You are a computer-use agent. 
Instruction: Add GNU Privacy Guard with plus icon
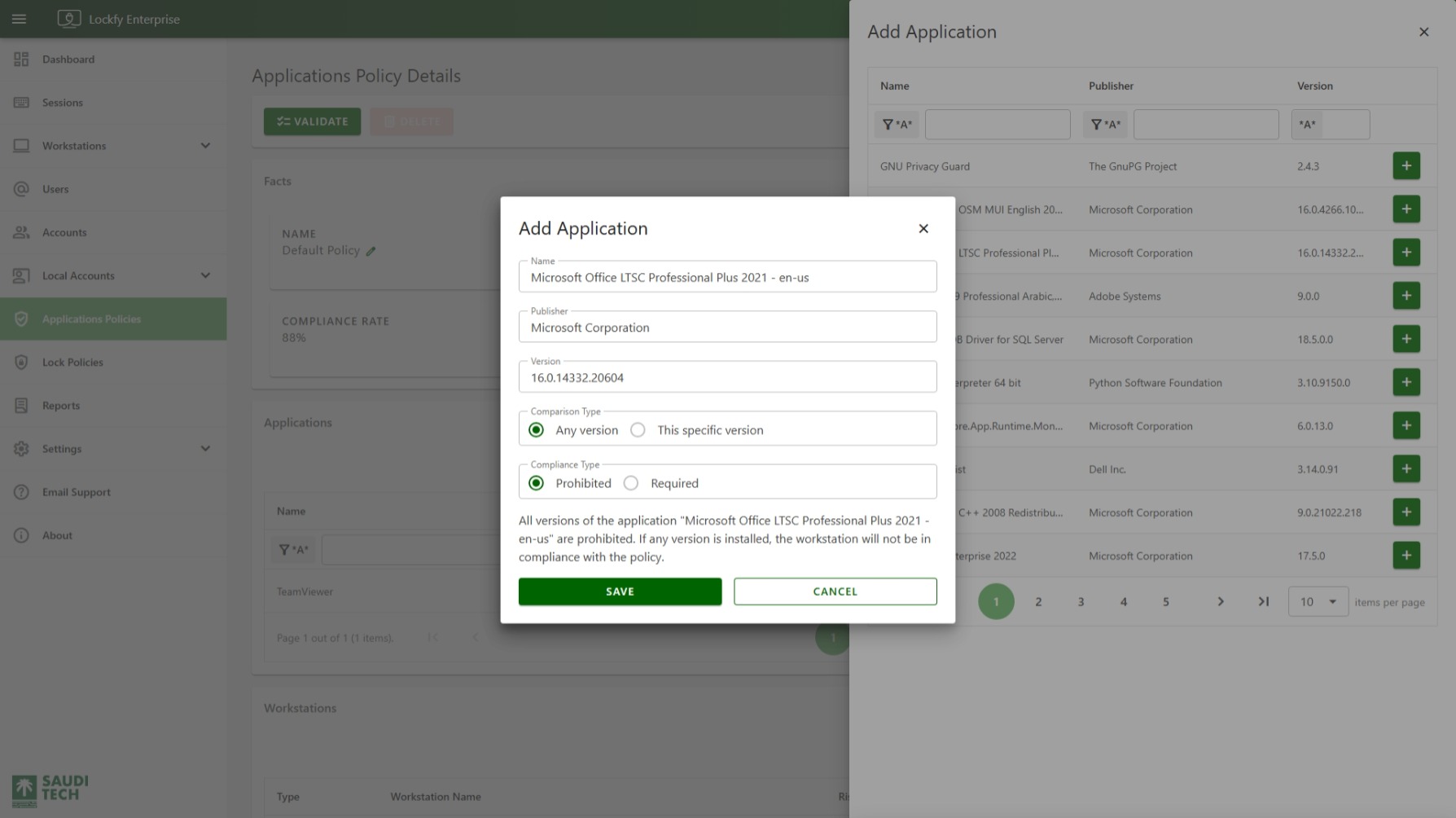(x=1406, y=166)
